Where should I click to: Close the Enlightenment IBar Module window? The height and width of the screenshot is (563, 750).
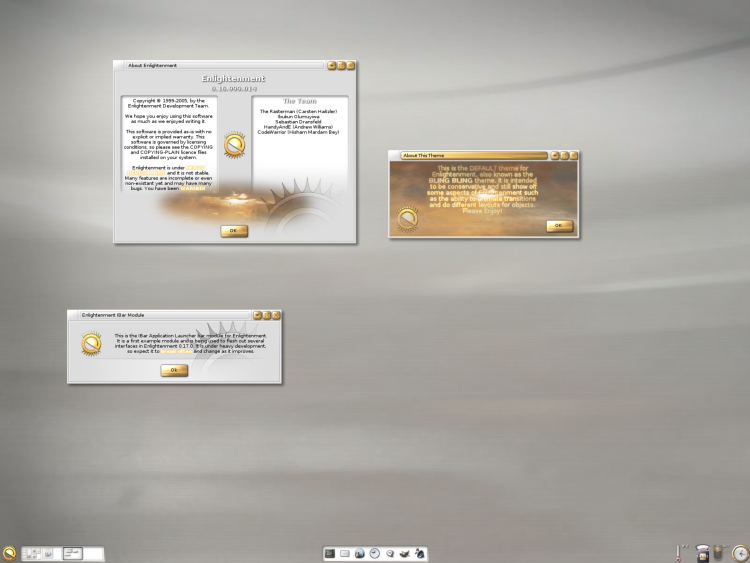(x=276, y=315)
